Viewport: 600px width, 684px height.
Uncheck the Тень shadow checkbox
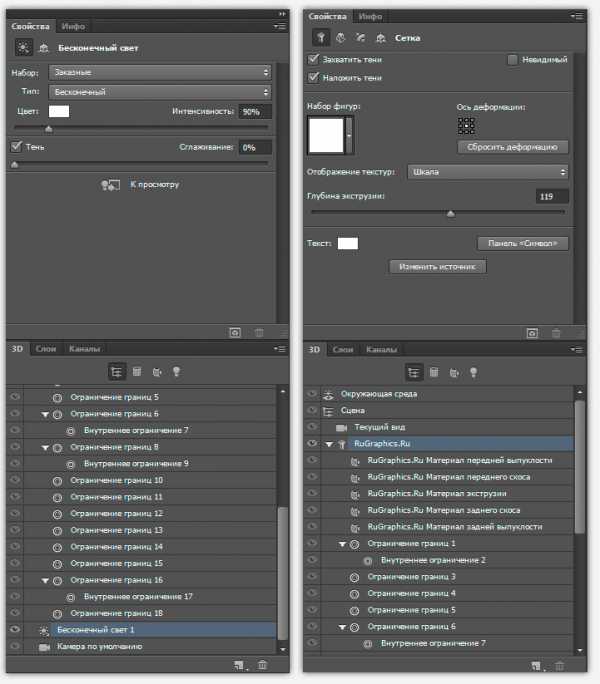click(16, 147)
